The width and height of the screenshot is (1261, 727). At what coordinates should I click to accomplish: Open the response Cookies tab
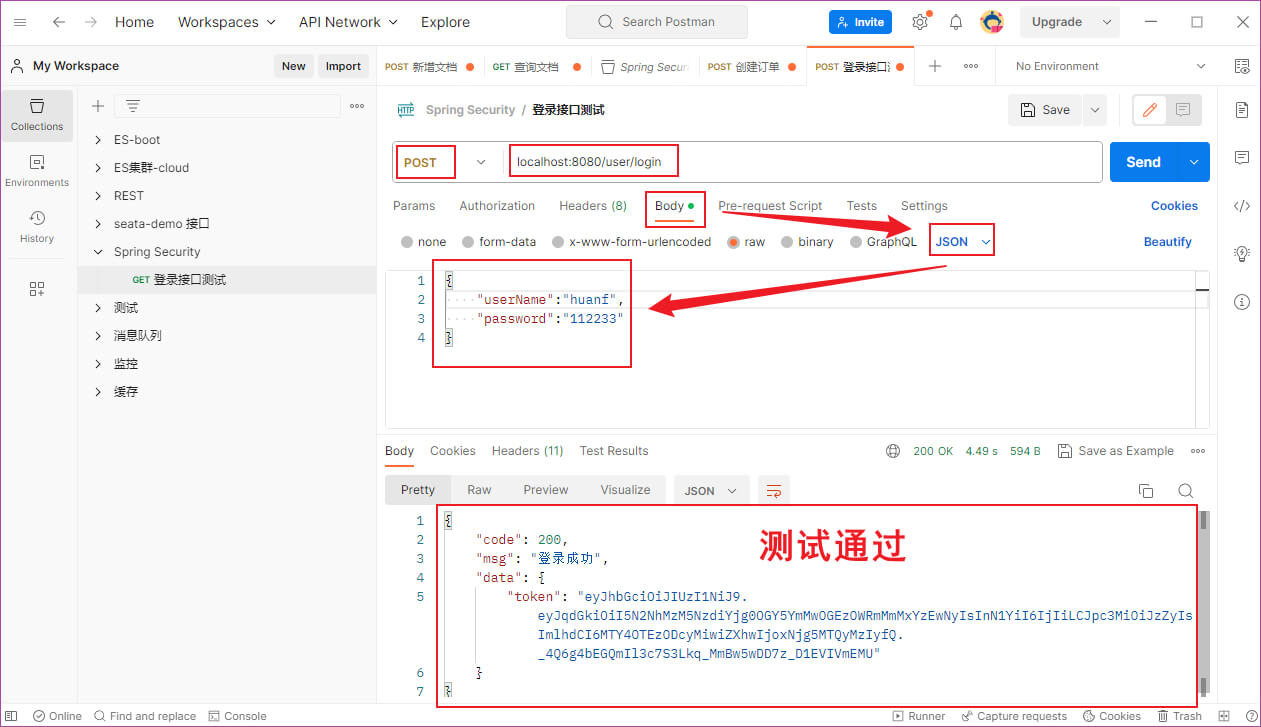(453, 451)
